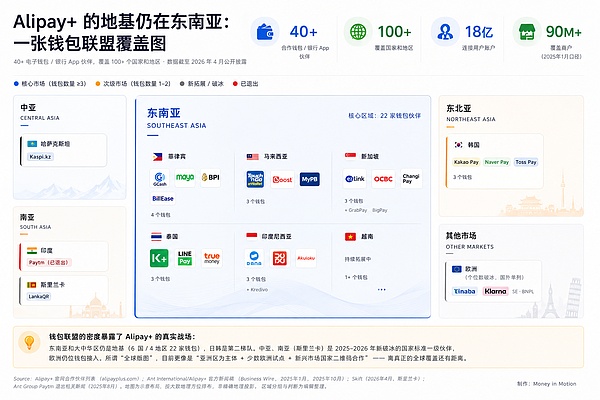Screen dimensions: 600x400
Task: Click the LINE Pay logo
Action: pyautogui.click(x=185, y=258)
